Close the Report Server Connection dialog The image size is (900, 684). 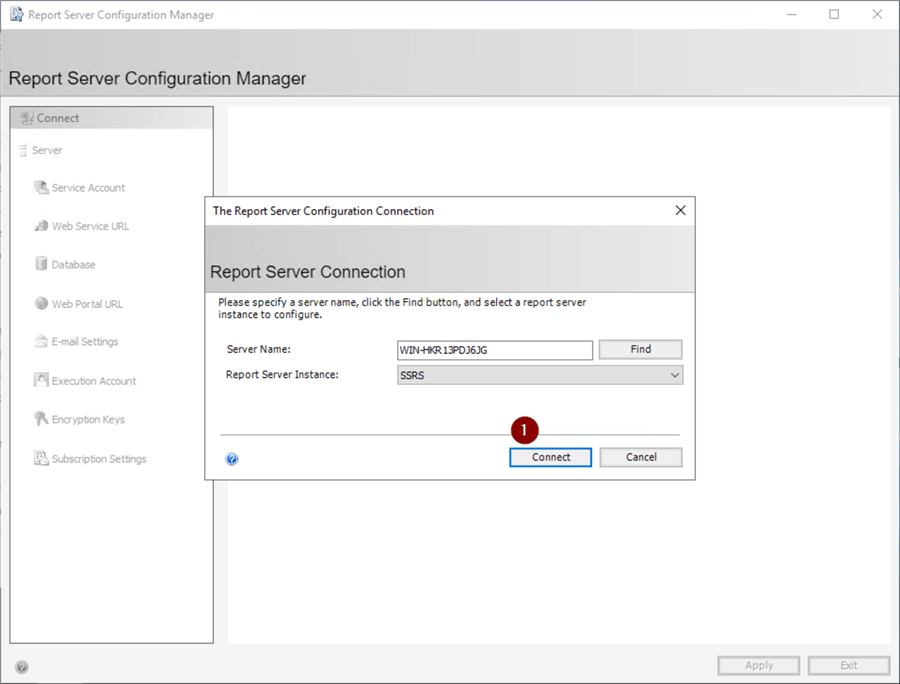tap(680, 211)
